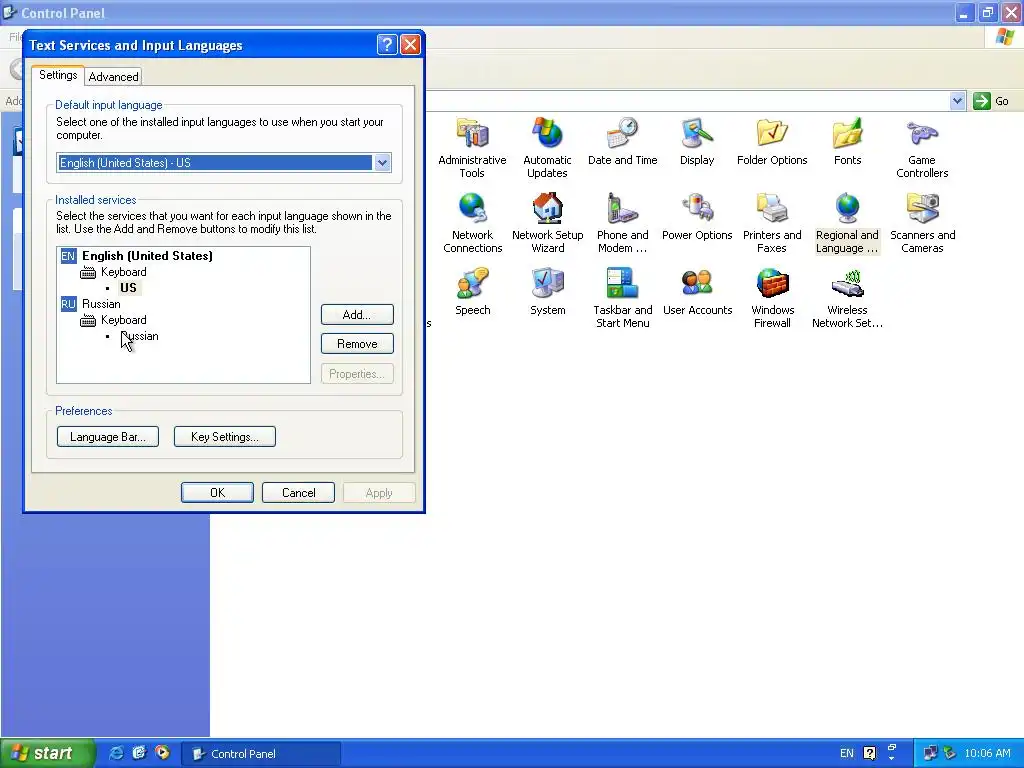The width and height of the screenshot is (1024, 768).
Task: Click the Remove button
Action: coord(357,344)
